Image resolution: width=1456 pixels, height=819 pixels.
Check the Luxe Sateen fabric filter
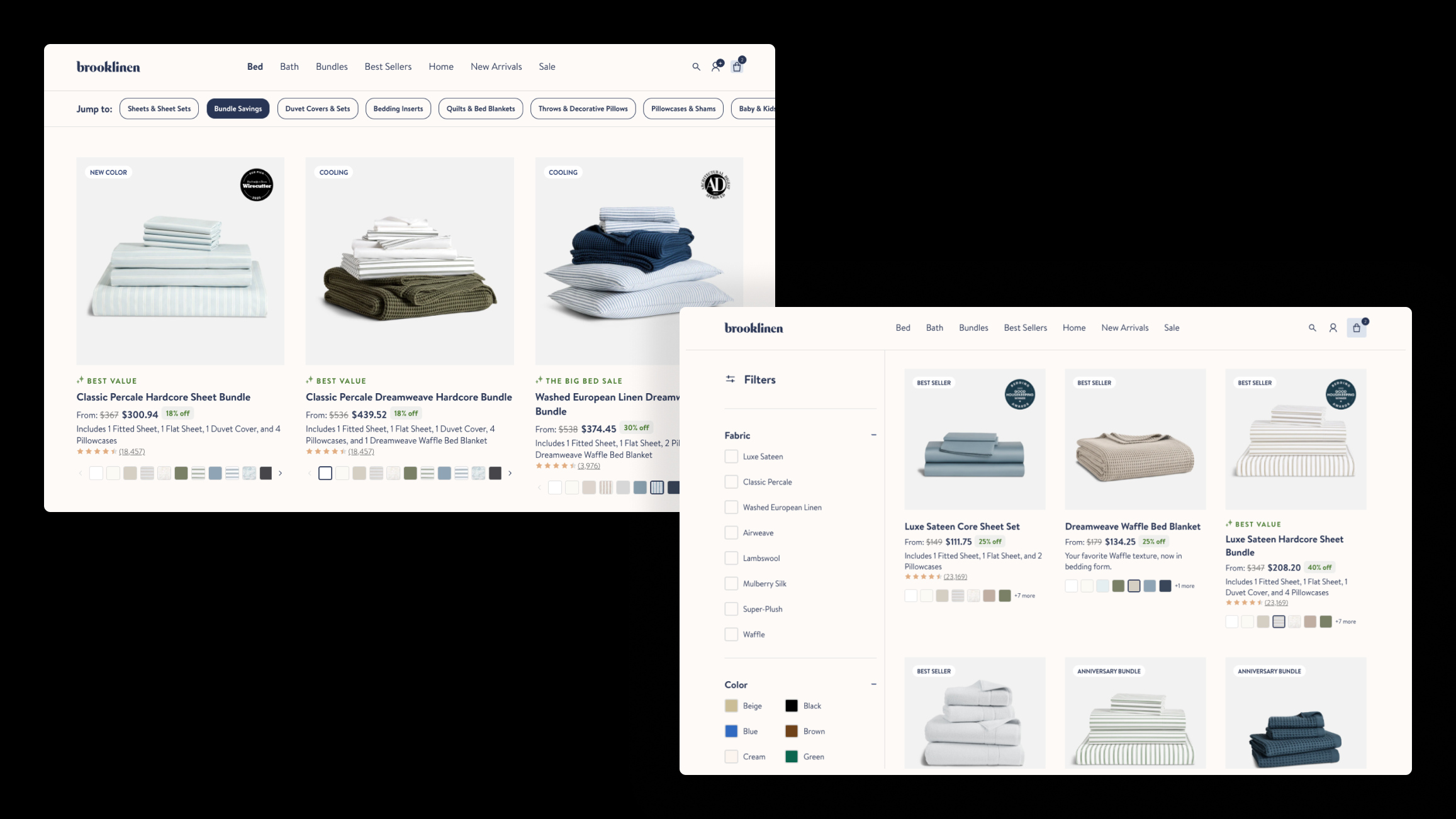point(731,457)
